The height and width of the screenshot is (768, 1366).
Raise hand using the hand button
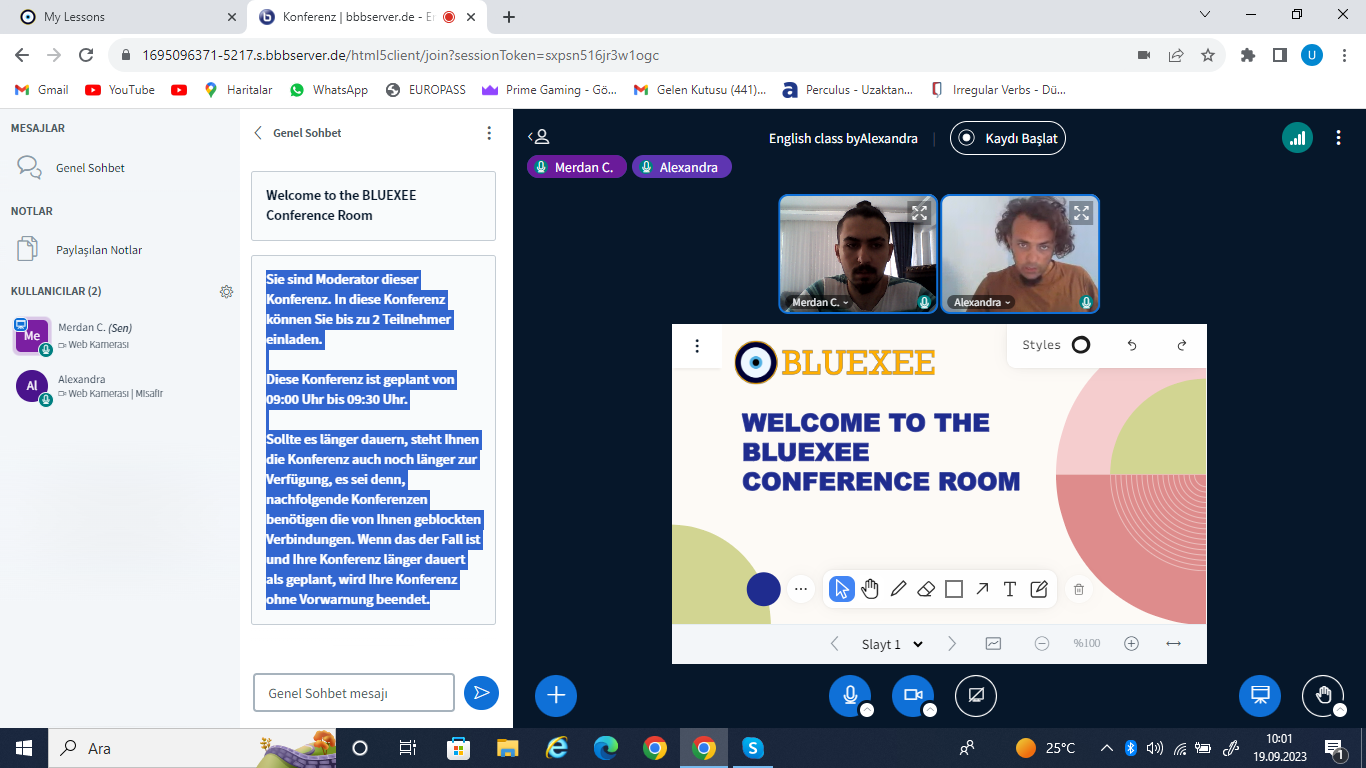pos(1323,695)
